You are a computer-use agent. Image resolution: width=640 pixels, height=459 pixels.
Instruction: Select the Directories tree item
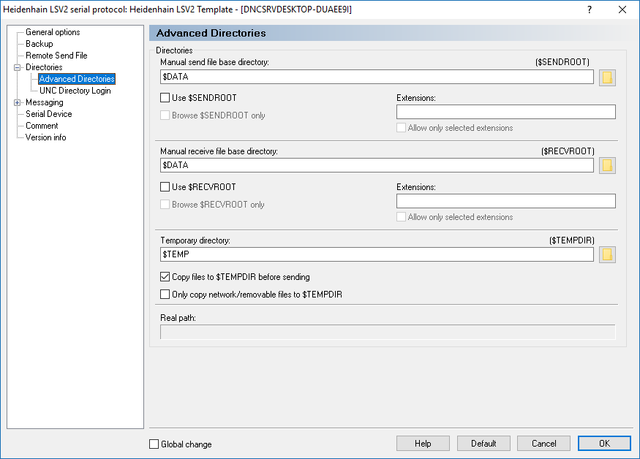point(44,67)
